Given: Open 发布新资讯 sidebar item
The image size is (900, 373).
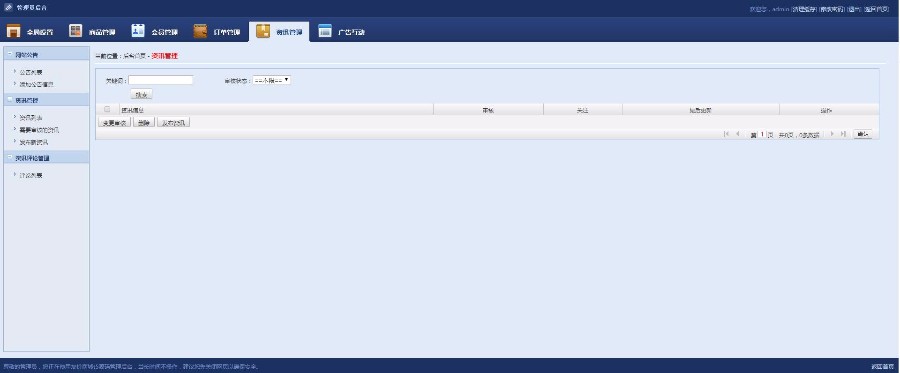Looking at the screenshot, I should click(33, 141).
